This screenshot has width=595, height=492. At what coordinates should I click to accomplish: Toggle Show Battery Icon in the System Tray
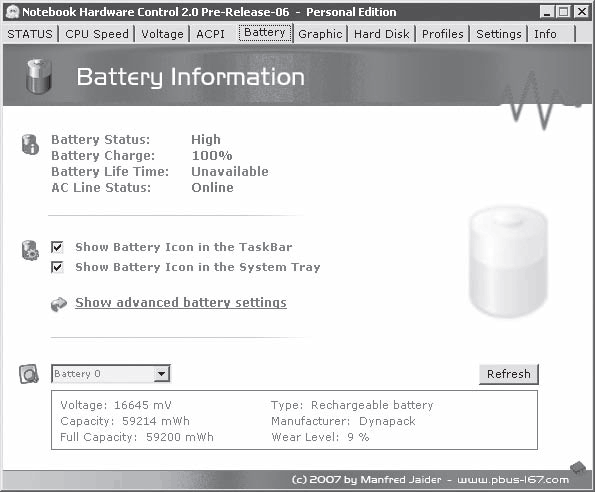click(x=57, y=267)
